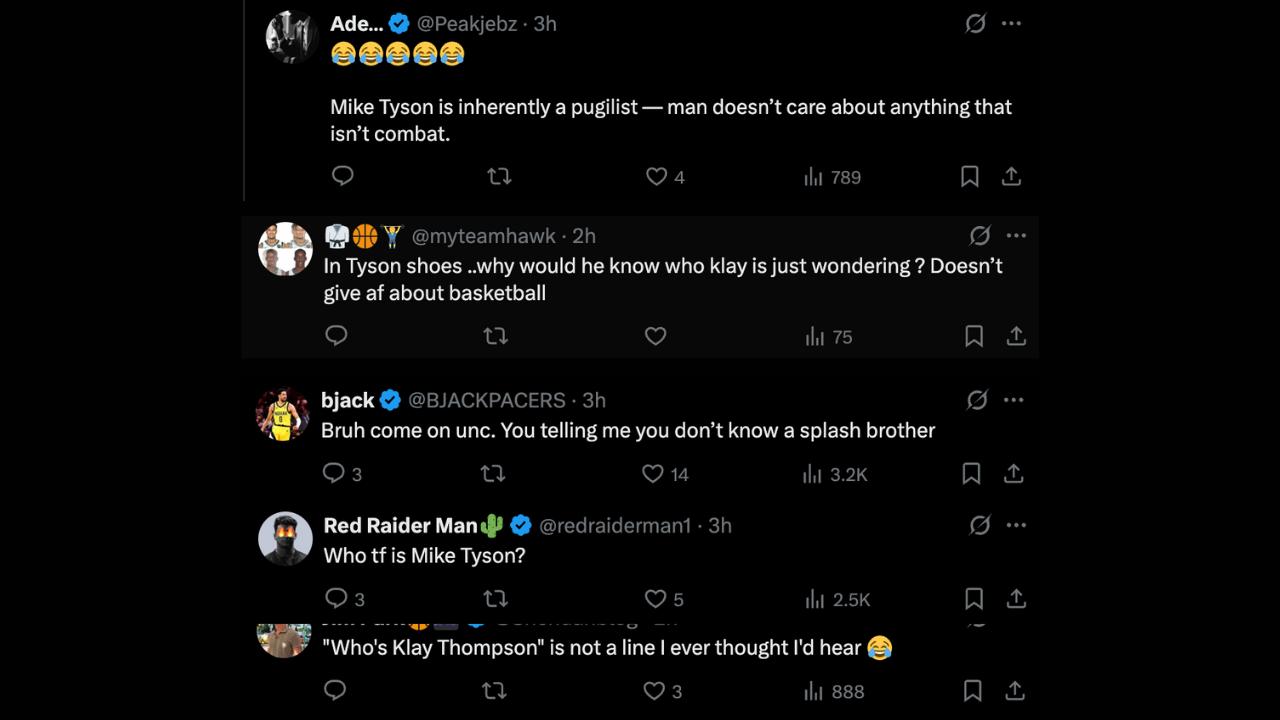Like the tweet with laughing emojis

pos(656,176)
